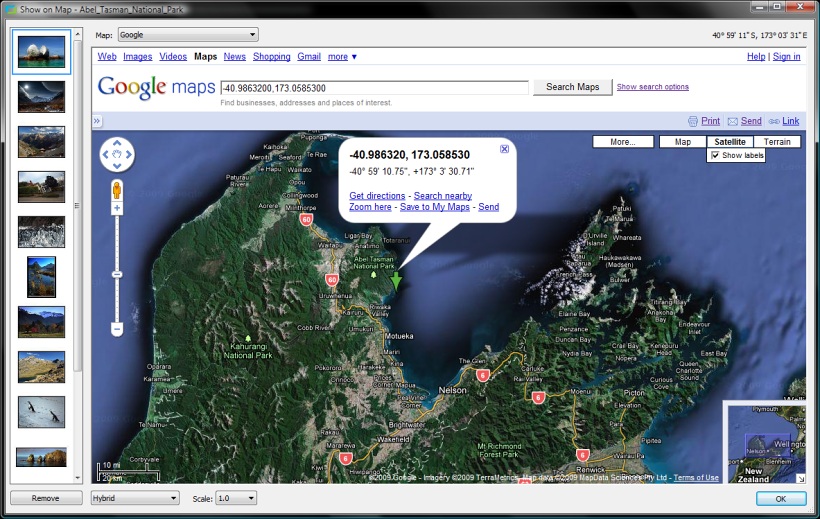Screen dimensions: 820x519
Task: Close the coordinates info balloon
Action: pyautogui.click(x=504, y=149)
